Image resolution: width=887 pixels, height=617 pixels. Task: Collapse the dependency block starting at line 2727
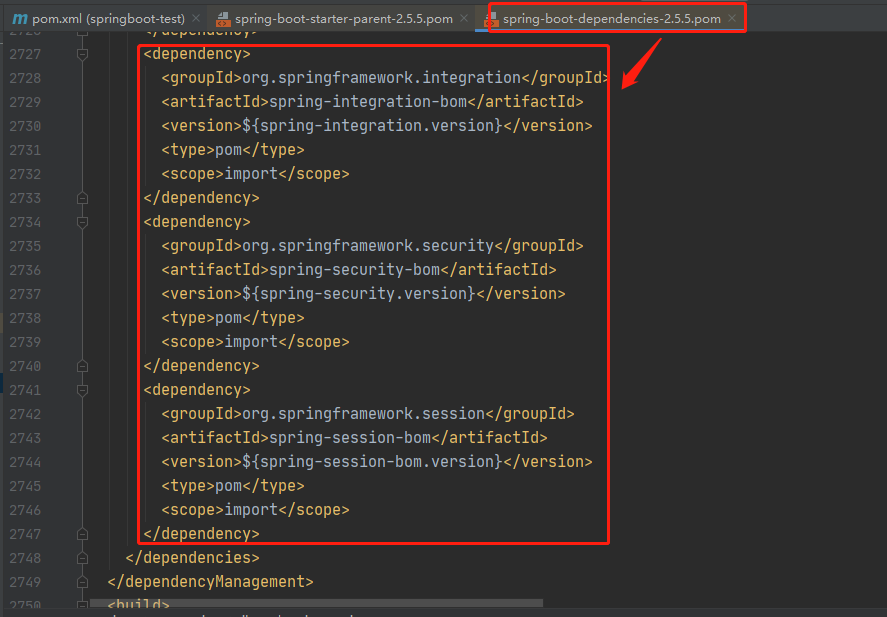click(x=83, y=54)
